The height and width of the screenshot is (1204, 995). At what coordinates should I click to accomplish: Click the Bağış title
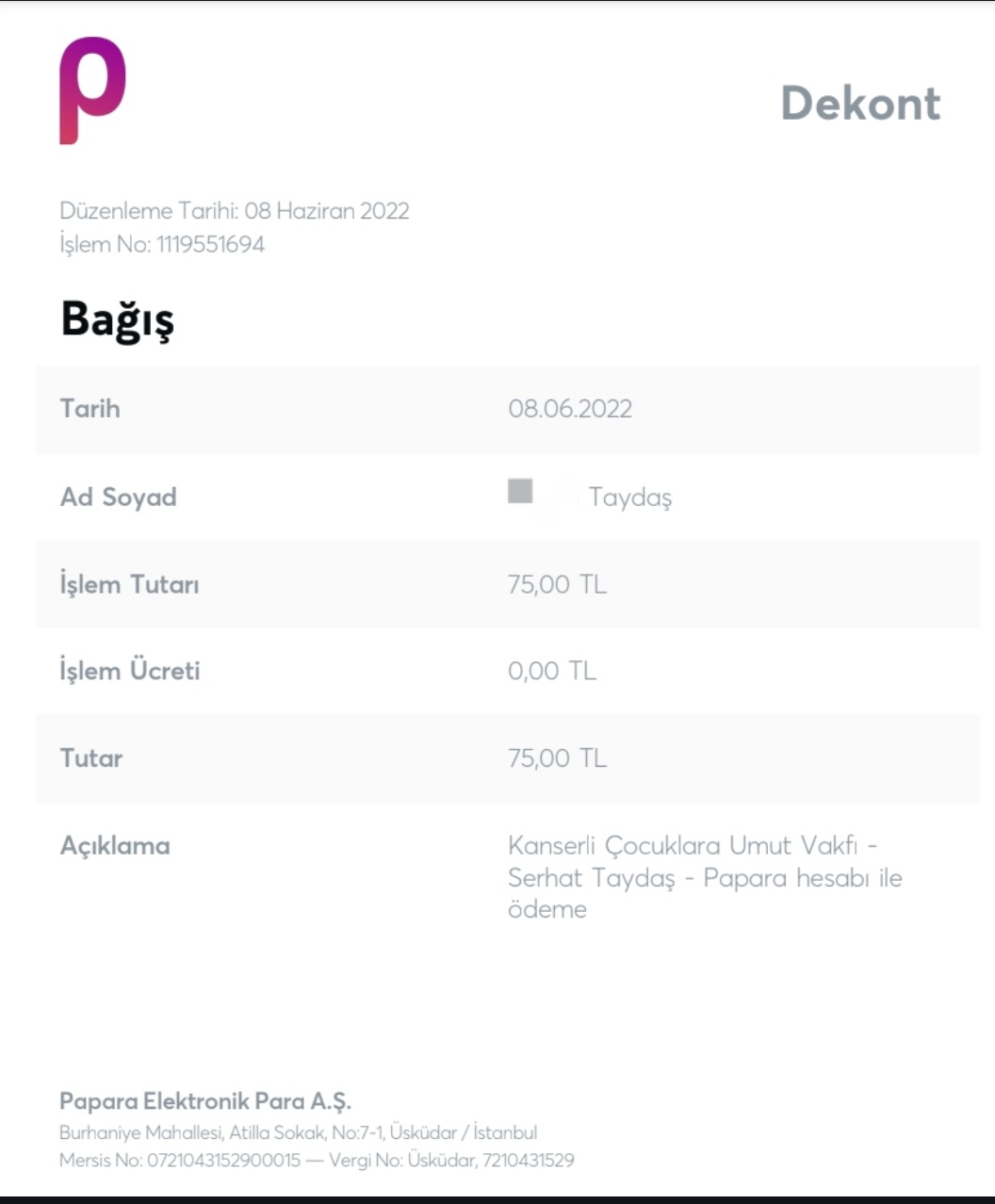(x=117, y=320)
